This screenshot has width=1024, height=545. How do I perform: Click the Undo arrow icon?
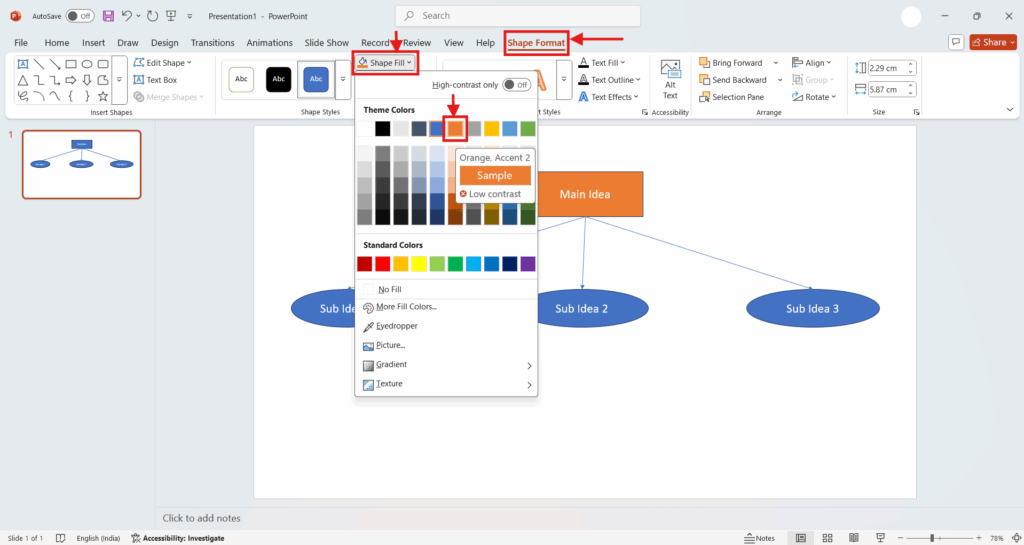(x=126, y=16)
